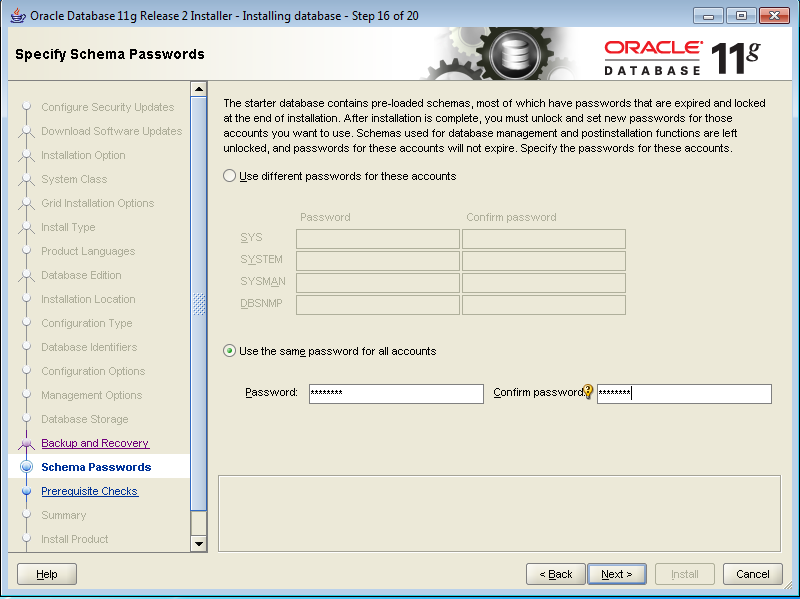Click the sidebar scroll up arrow
Image resolution: width=800 pixels, height=599 pixels.
tap(198, 89)
